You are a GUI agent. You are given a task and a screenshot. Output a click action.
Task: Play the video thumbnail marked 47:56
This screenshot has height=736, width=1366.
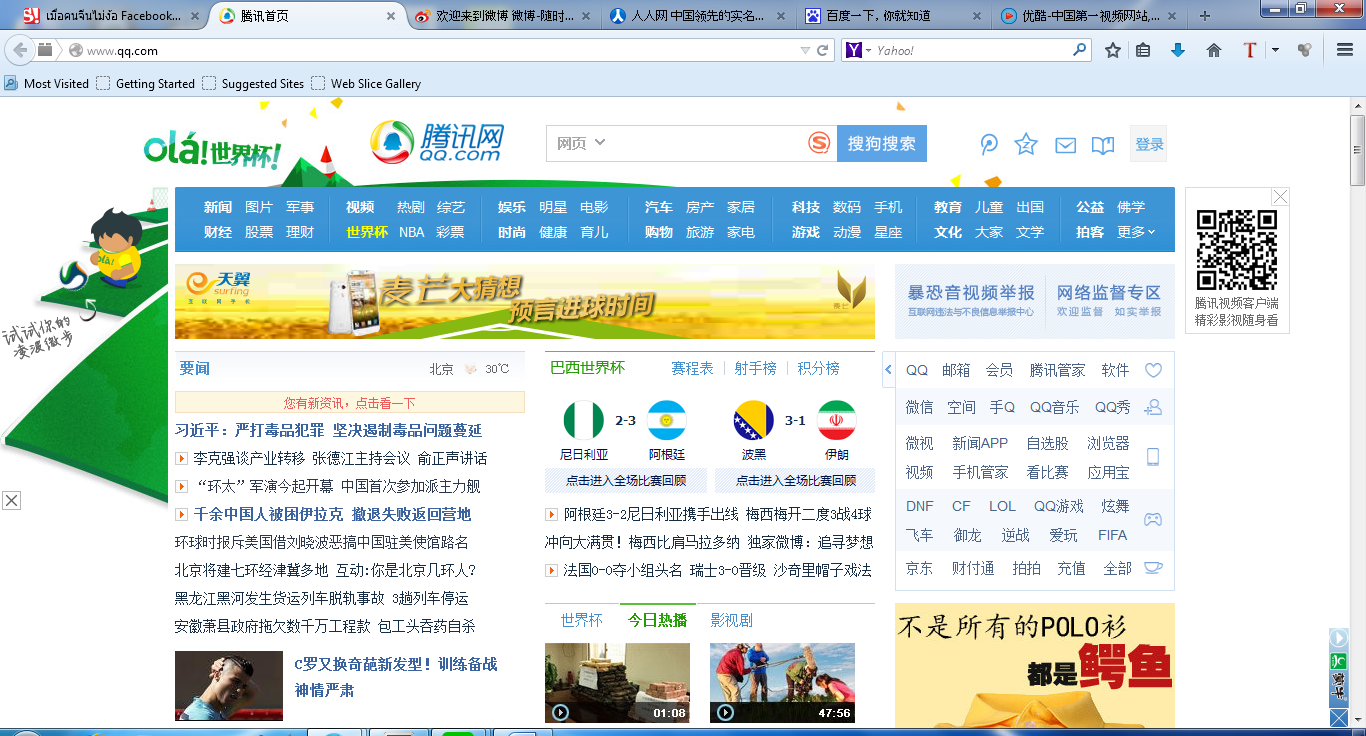(x=782, y=682)
